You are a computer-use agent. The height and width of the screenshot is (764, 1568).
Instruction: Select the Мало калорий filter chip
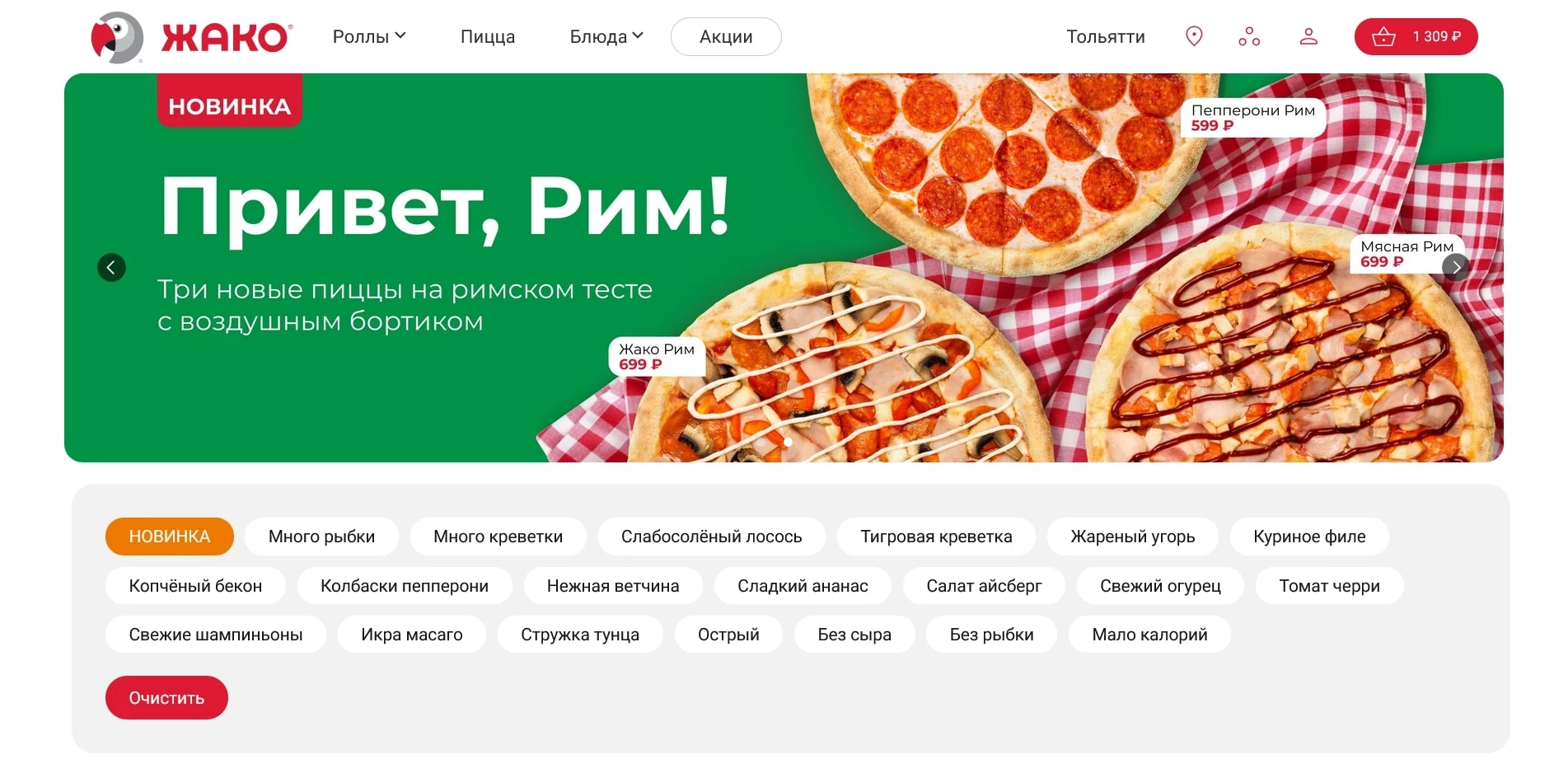click(x=1149, y=635)
